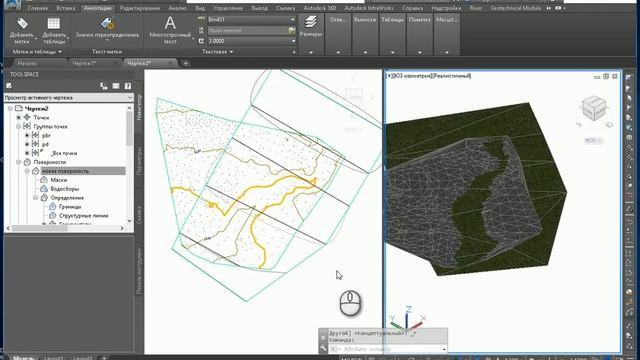Click the Toolspace help question mark icon
The image size is (640, 360).
tap(128, 86)
